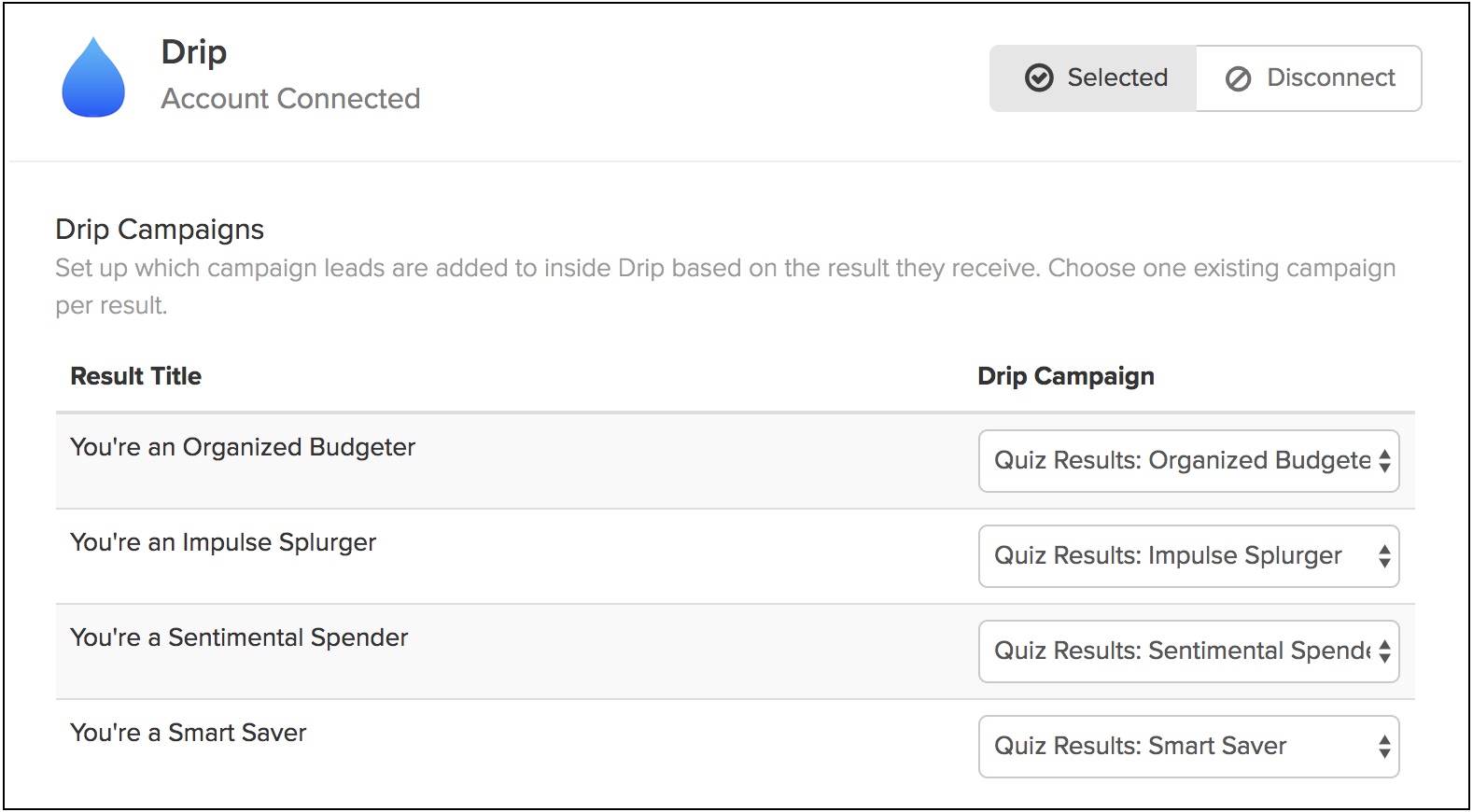The height and width of the screenshot is (812, 1473).
Task: Select the "You're a Smart Saver" row title
Action: 189,733
